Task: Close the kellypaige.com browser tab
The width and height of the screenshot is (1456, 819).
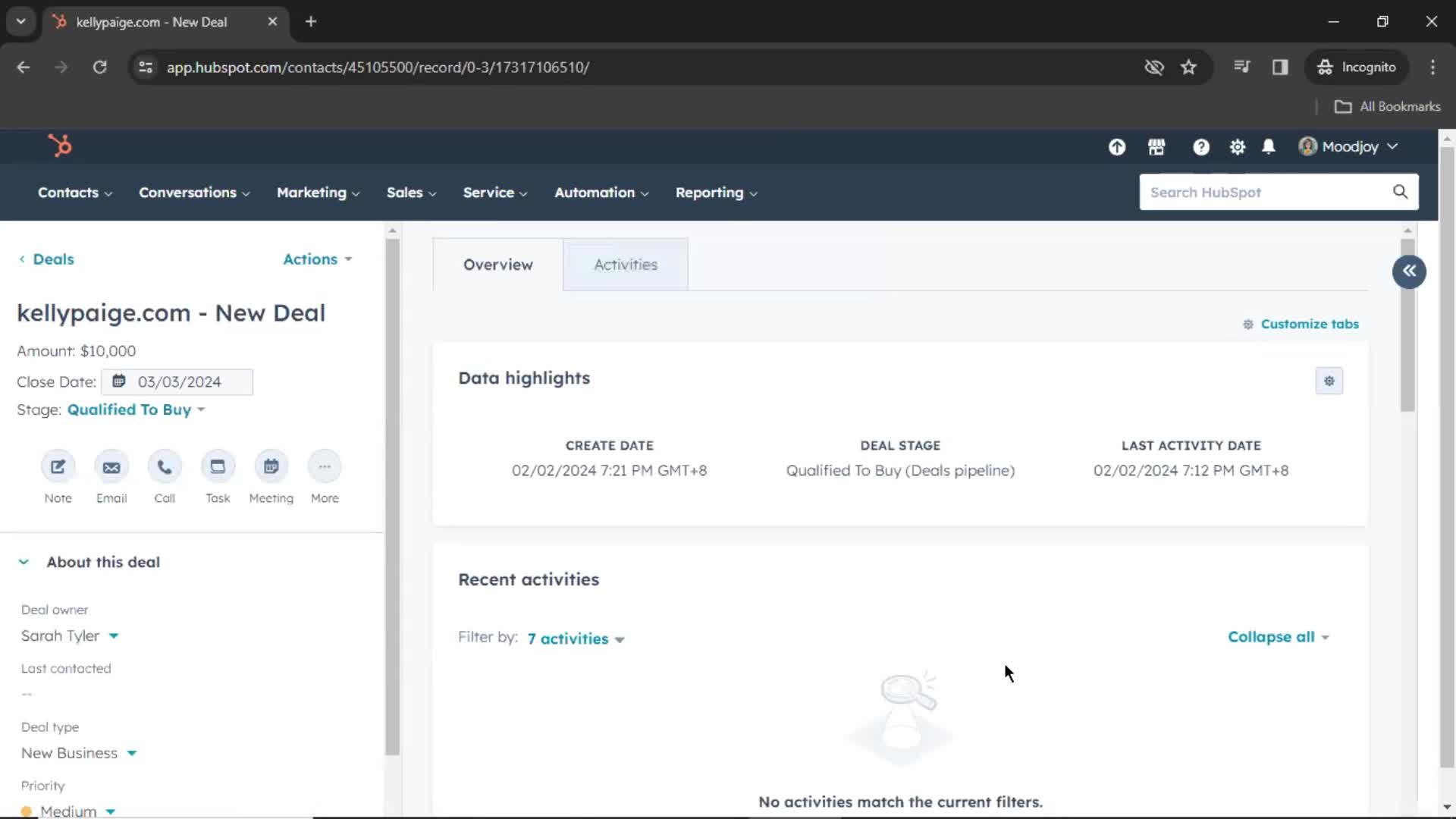Action: (x=272, y=21)
